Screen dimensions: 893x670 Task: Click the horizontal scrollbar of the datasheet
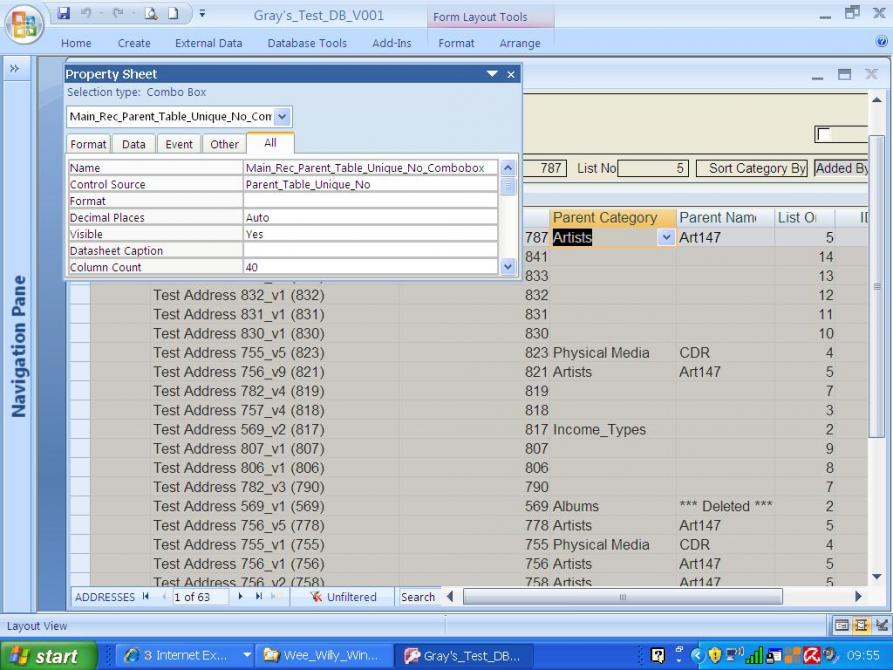point(622,597)
